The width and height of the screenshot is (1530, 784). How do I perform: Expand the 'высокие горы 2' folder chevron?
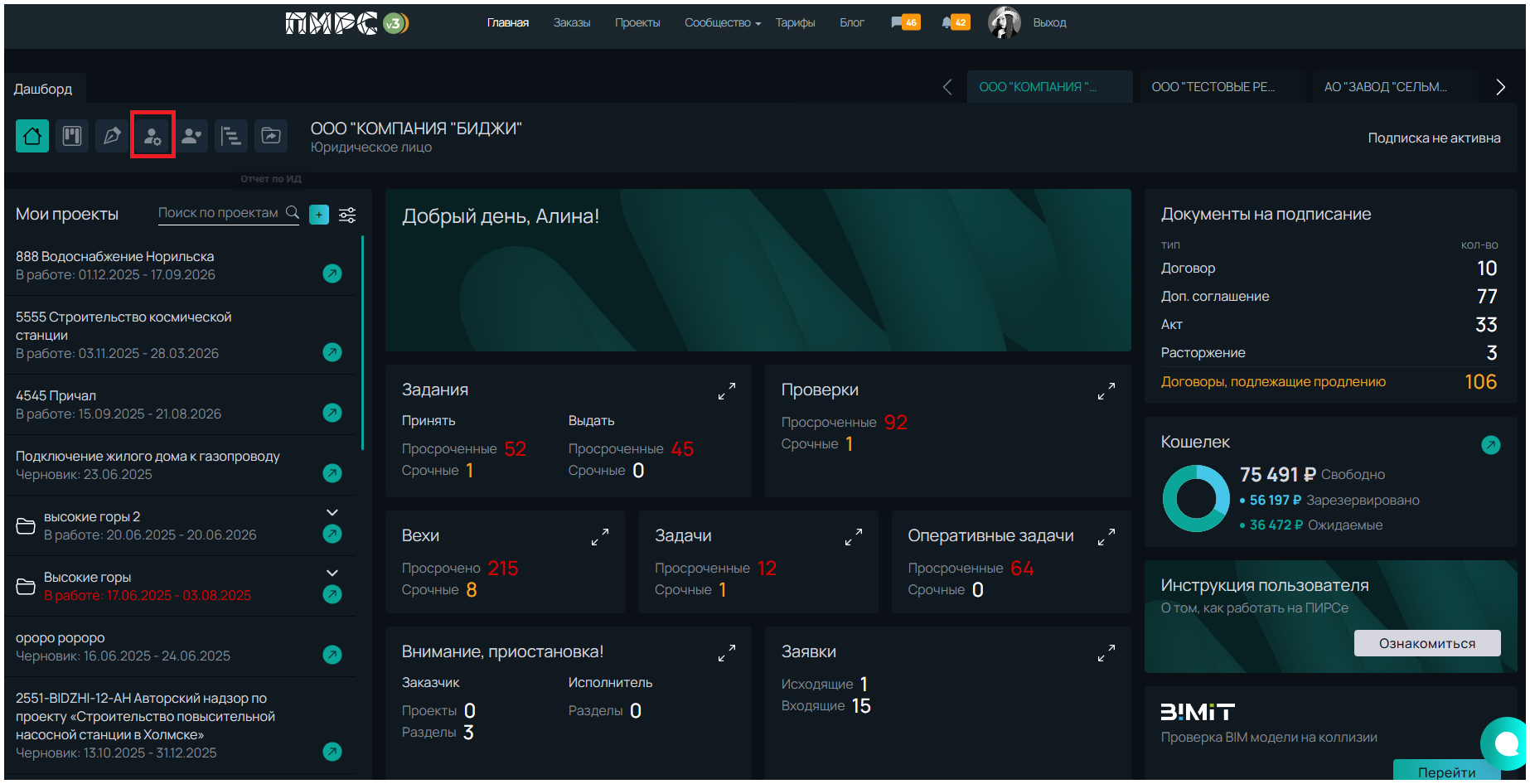coord(332,512)
